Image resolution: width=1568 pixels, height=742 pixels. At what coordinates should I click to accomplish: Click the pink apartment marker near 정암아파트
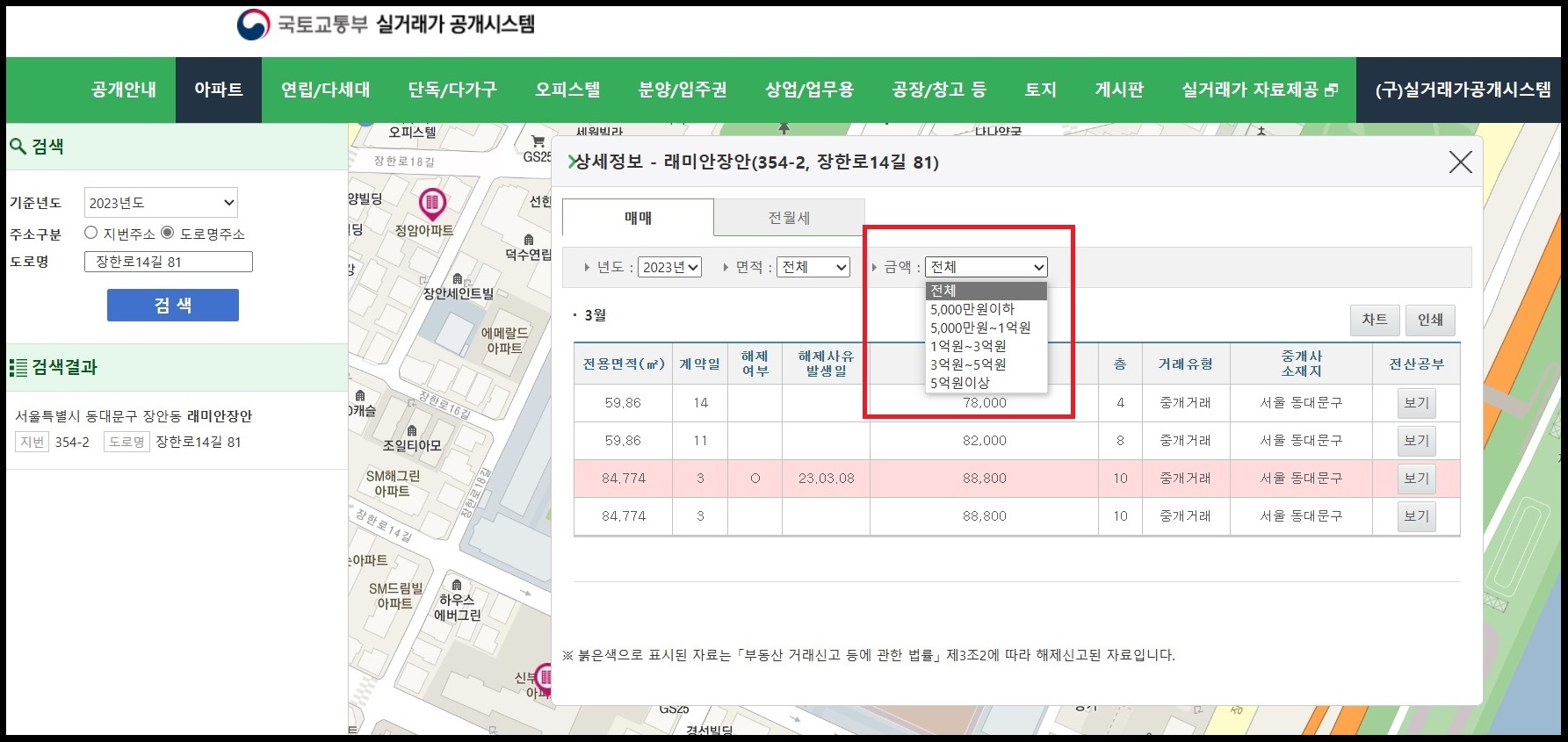click(431, 204)
